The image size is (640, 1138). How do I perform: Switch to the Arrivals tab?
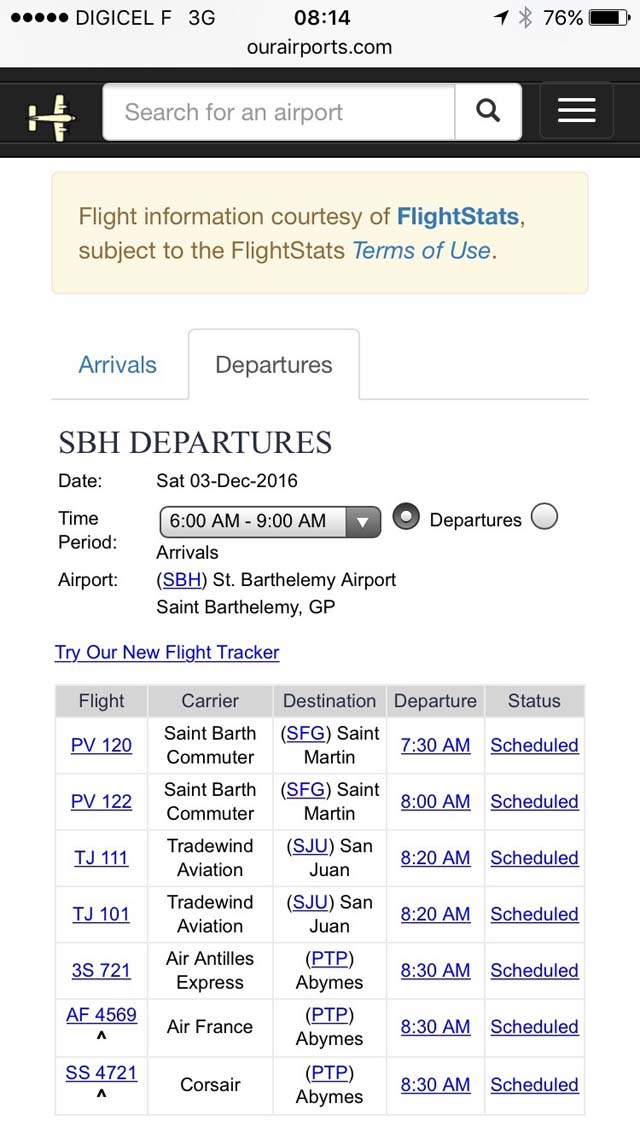(x=118, y=364)
